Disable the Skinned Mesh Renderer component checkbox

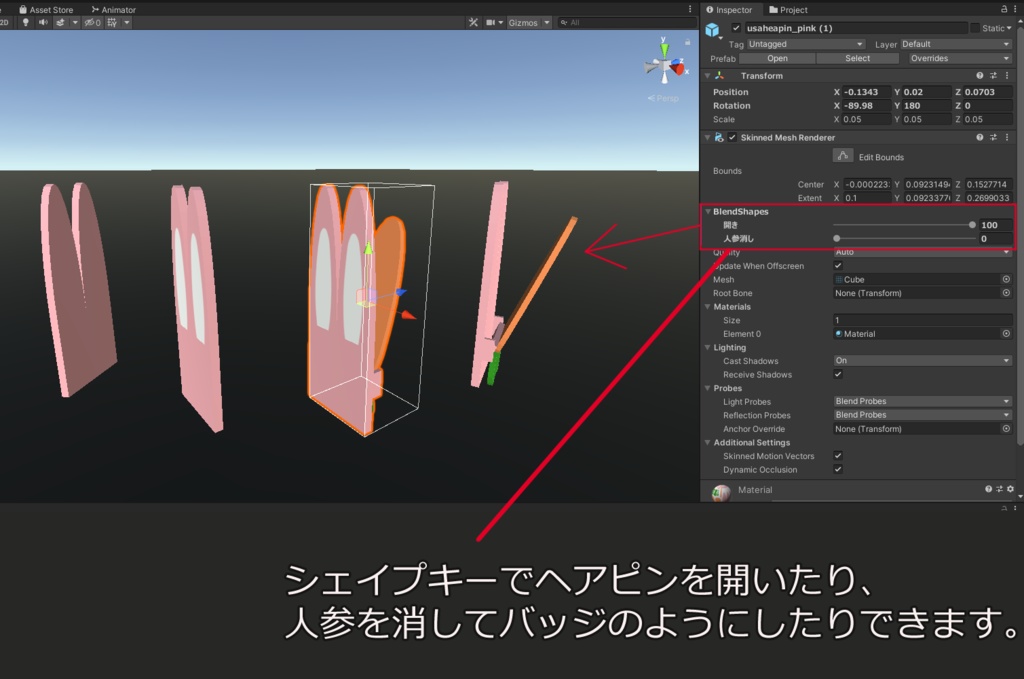732,138
